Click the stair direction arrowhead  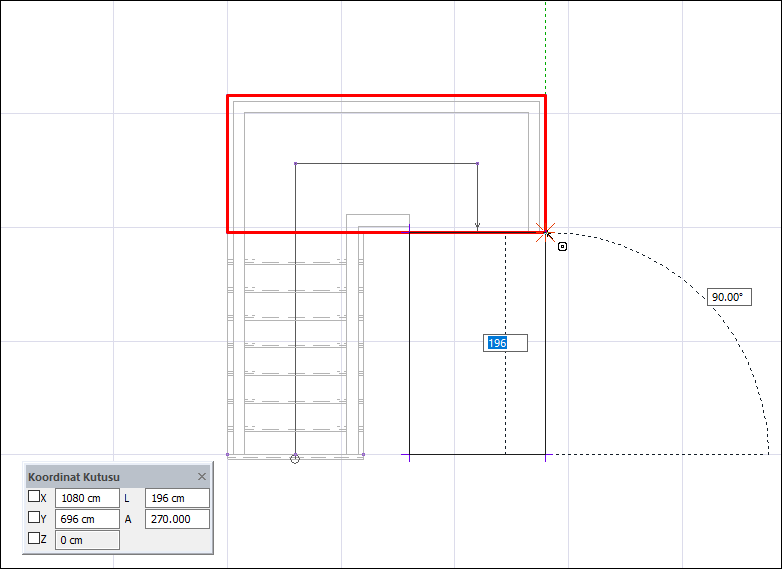477,226
